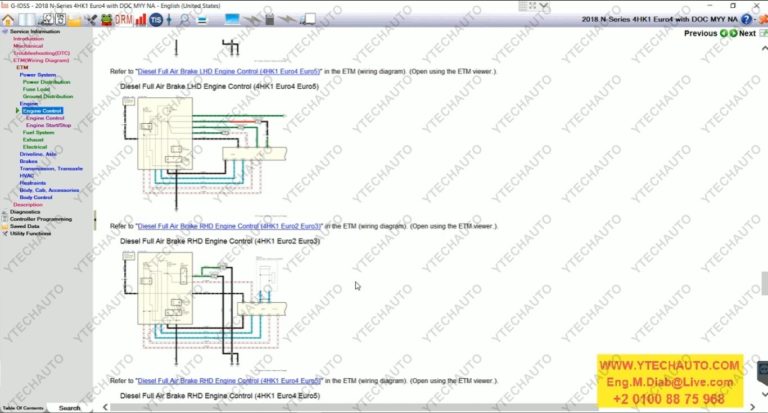Viewport: 768px width, 413px height.
Task: Click the Next navigation button
Action: click(747, 33)
